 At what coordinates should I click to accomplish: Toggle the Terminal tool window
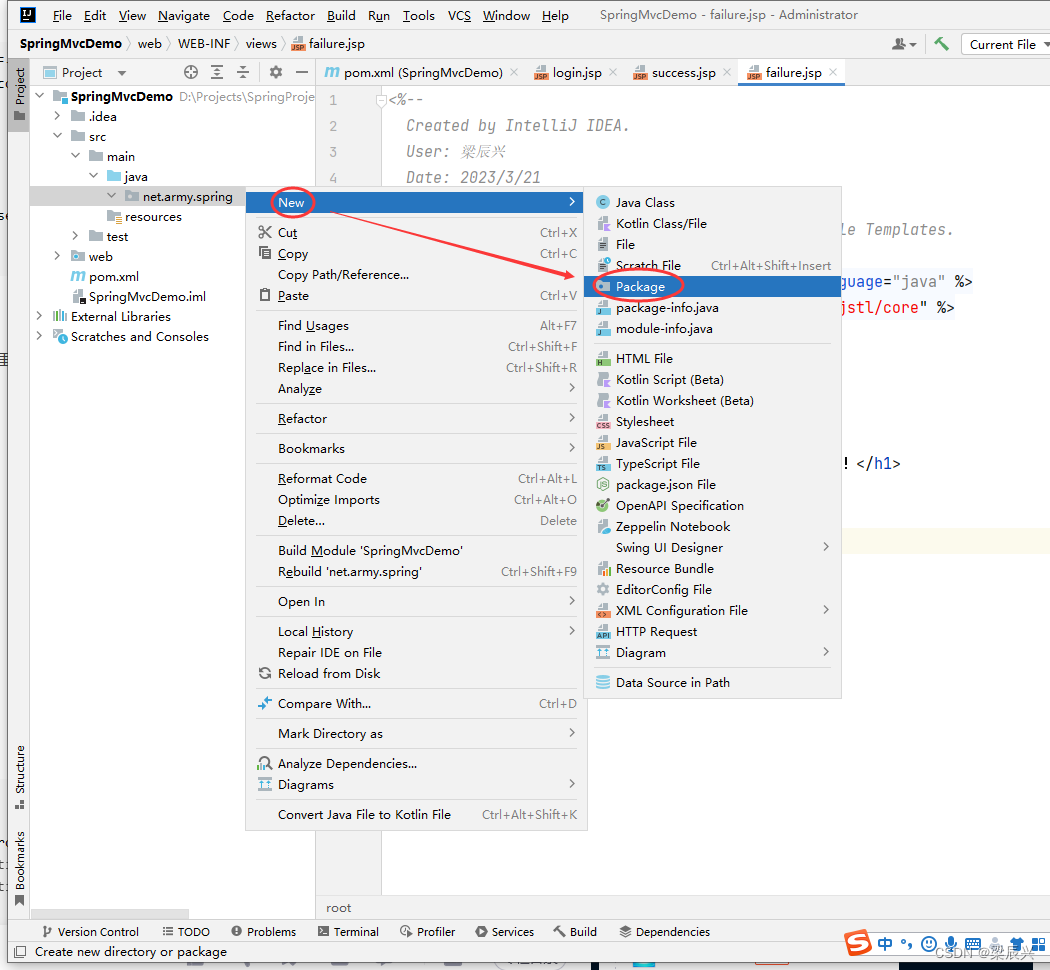(348, 931)
